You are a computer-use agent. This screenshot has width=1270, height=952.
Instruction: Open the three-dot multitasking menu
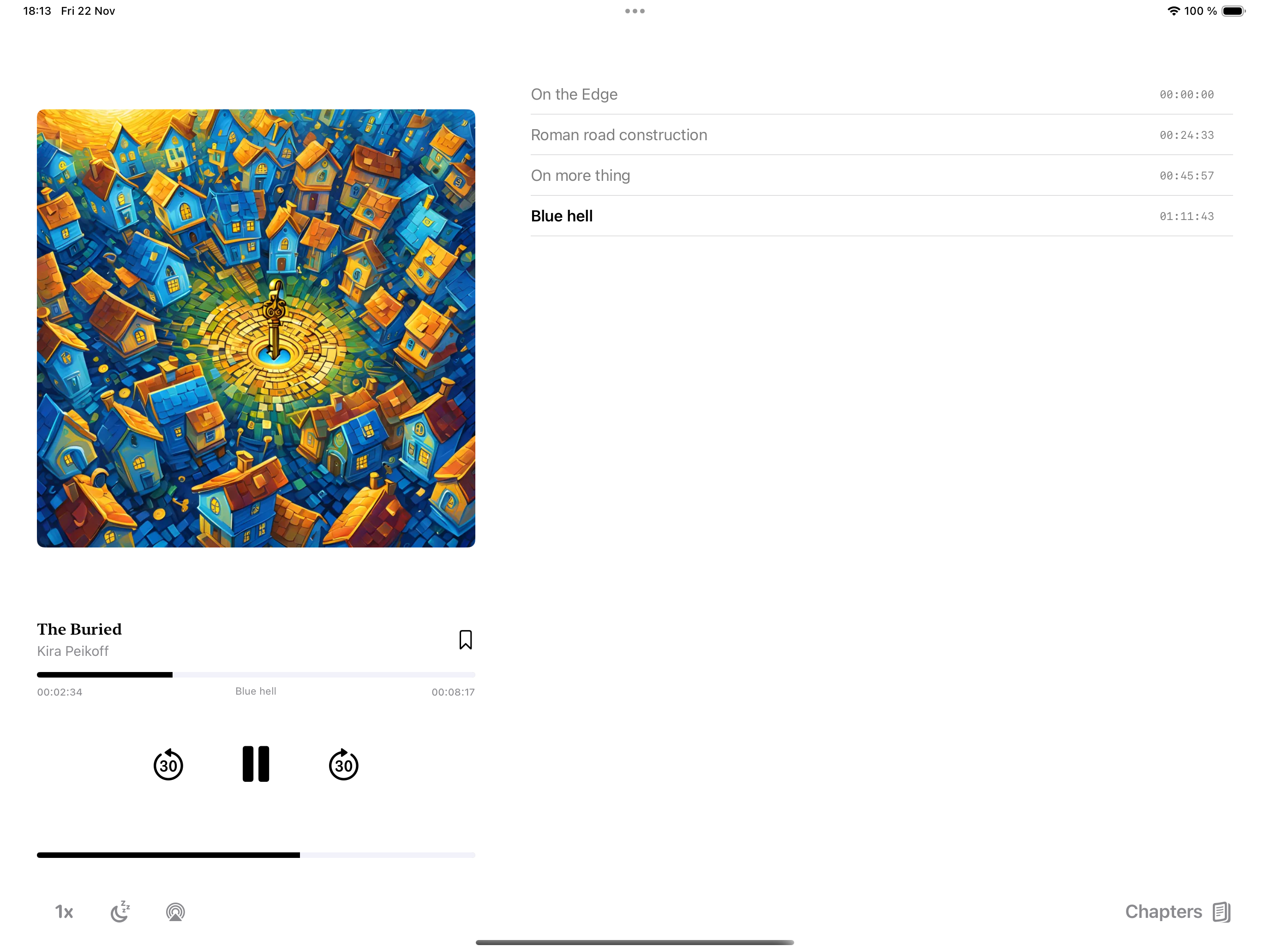click(x=635, y=11)
